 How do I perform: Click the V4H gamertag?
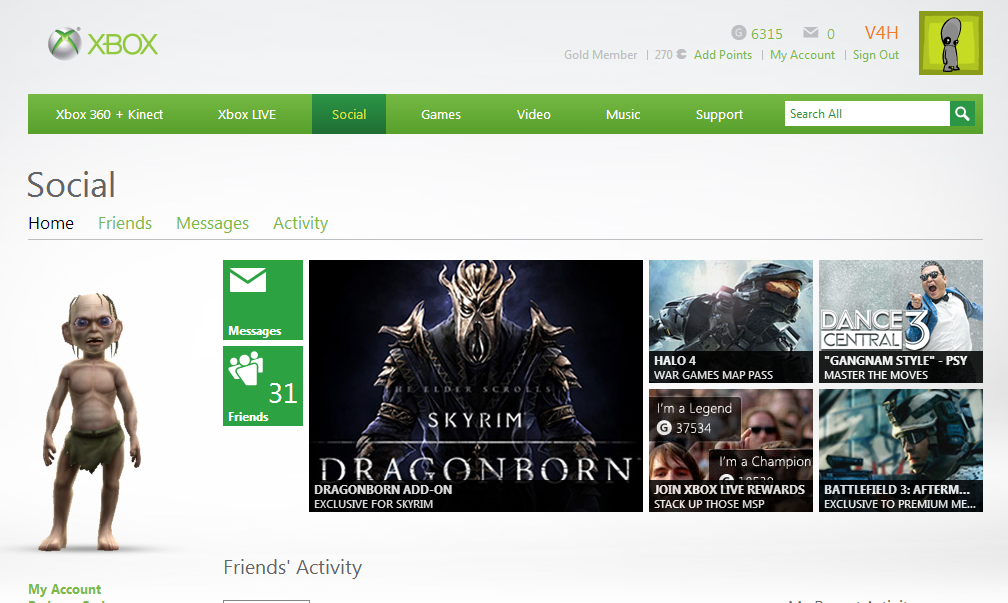point(881,33)
